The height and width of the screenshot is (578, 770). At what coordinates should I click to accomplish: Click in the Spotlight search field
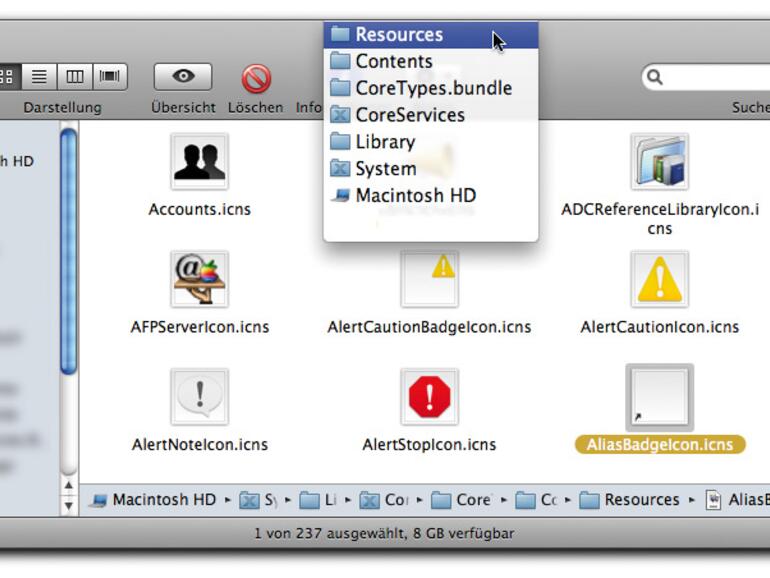point(706,77)
